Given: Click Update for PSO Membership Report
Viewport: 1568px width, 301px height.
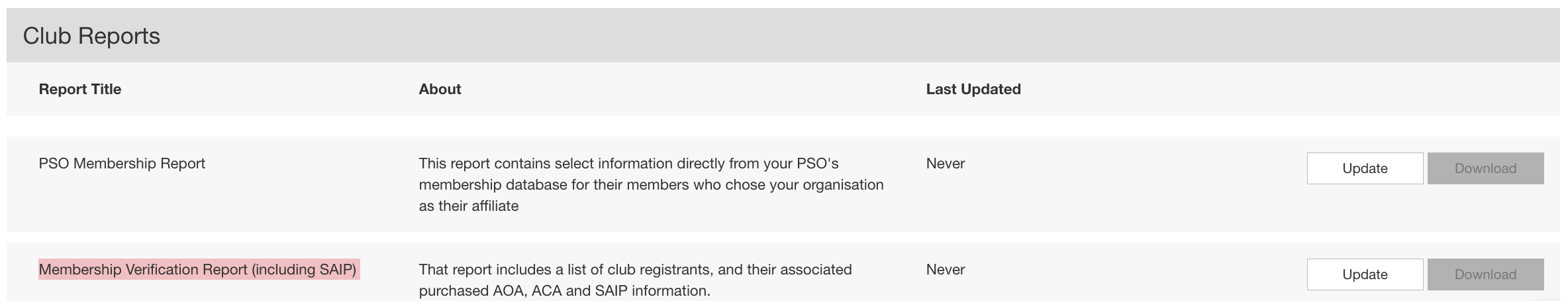Looking at the screenshot, I should 1364,168.
